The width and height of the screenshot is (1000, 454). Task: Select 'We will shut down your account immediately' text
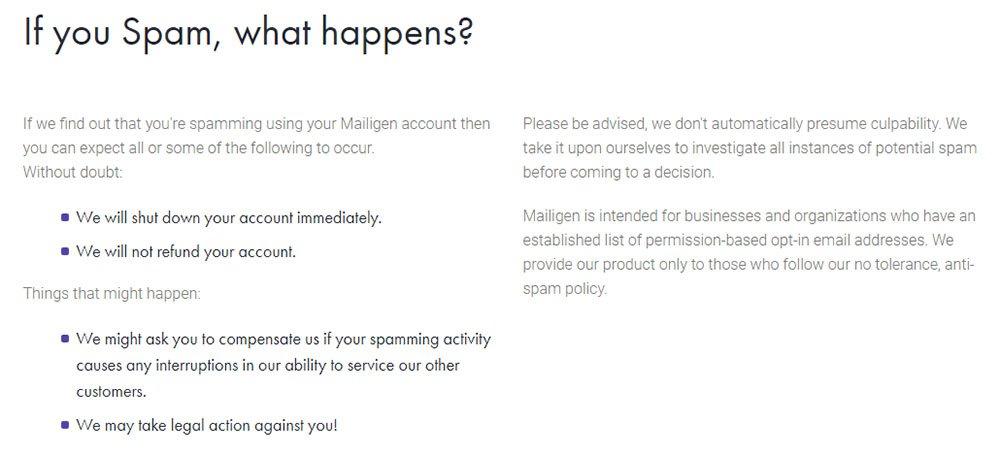point(229,217)
